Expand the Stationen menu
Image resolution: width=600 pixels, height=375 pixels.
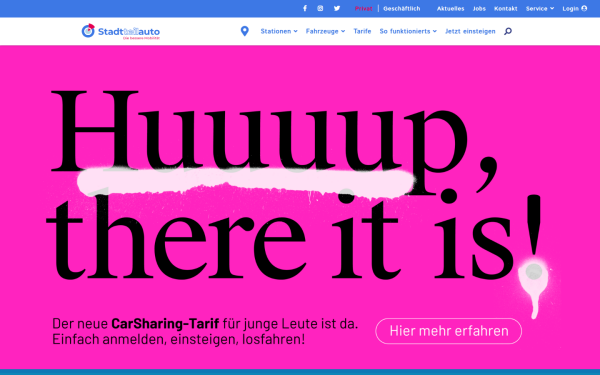coord(279,31)
